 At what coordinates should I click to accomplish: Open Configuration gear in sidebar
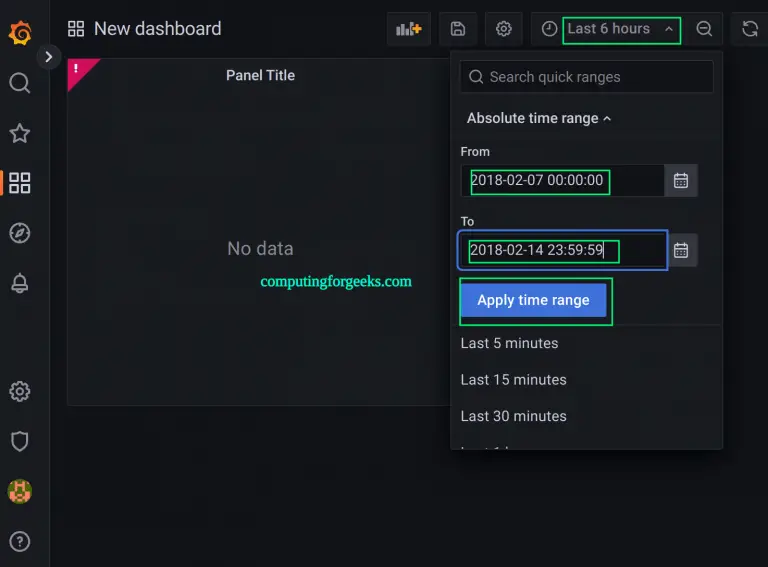pos(20,391)
